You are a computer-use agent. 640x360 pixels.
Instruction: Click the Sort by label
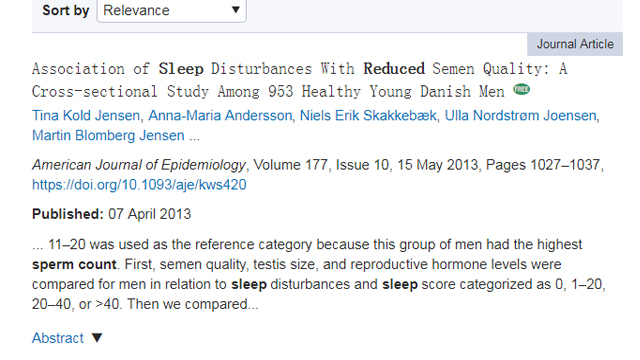point(66,10)
